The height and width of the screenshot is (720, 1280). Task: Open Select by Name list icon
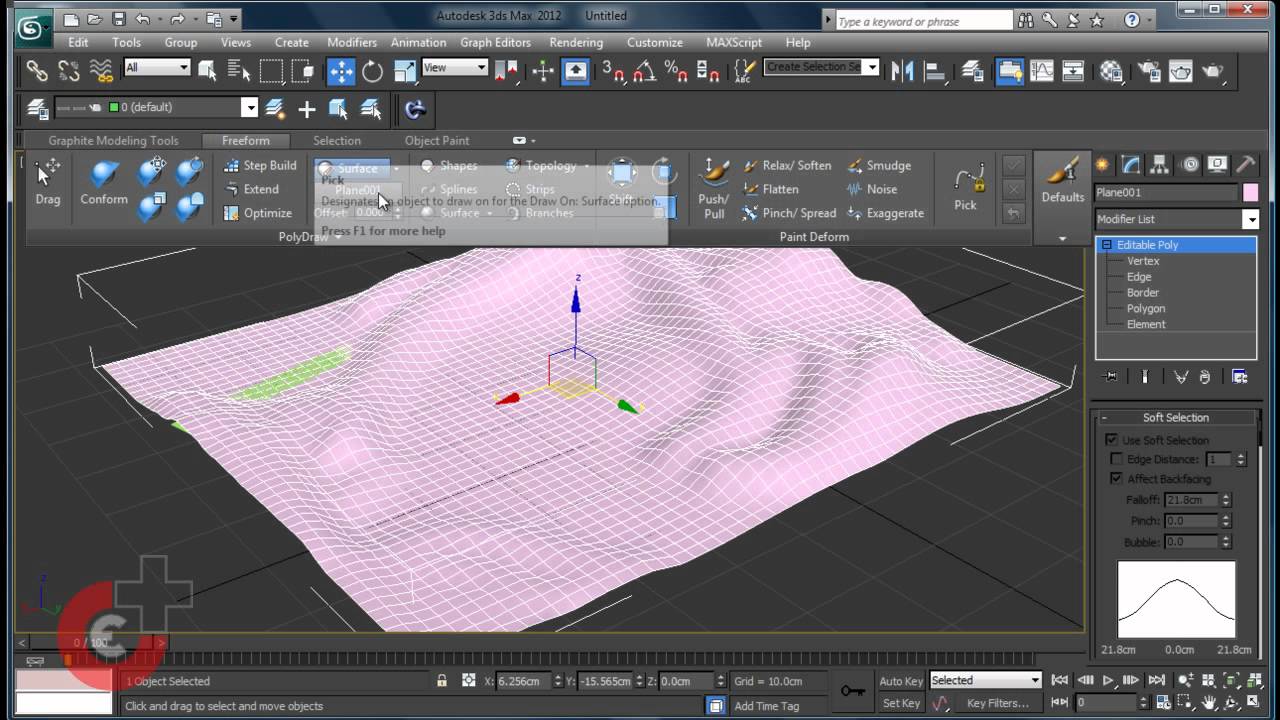click(239, 70)
